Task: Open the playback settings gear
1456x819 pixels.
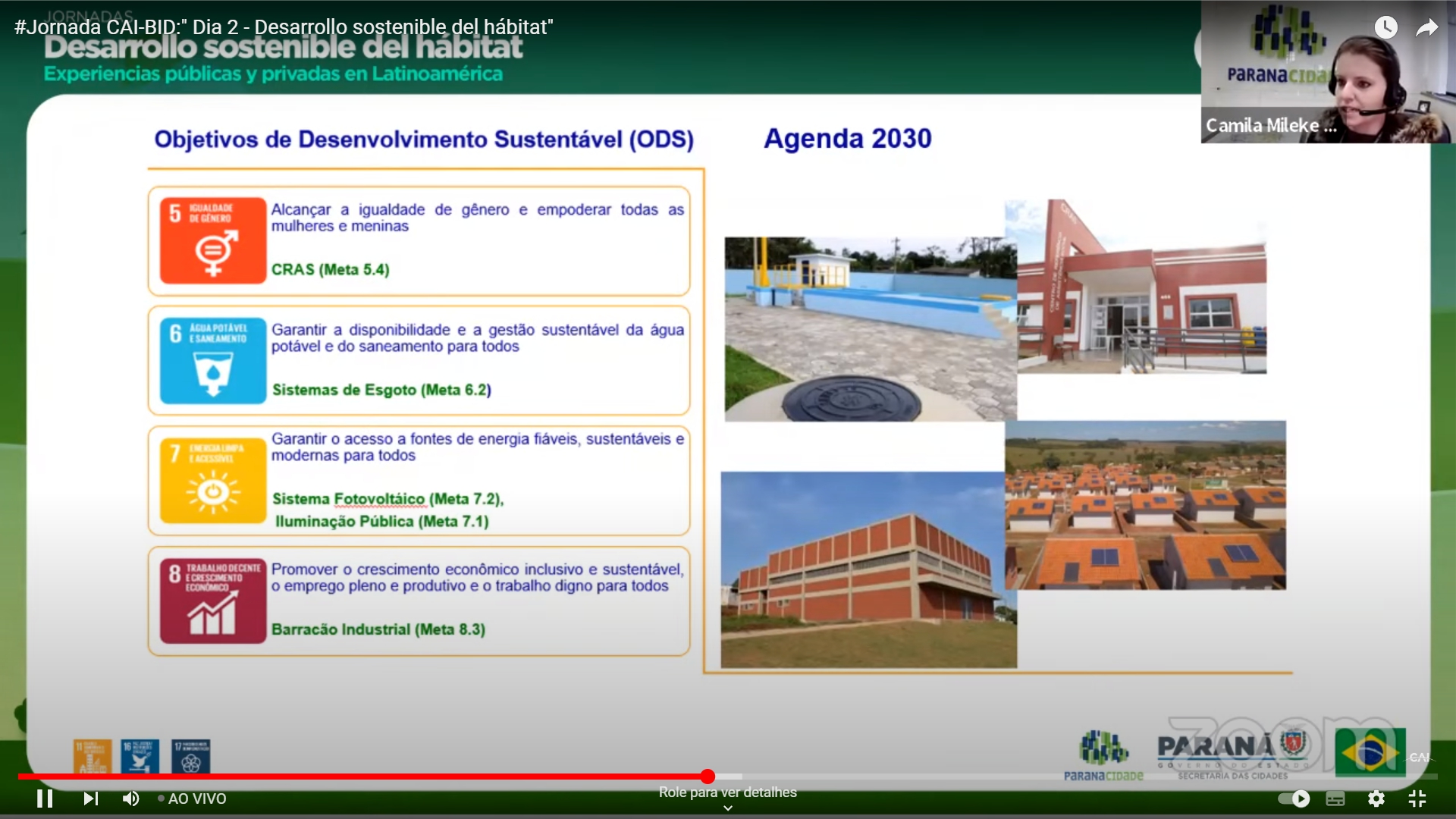Action: [x=1378, y=799]
